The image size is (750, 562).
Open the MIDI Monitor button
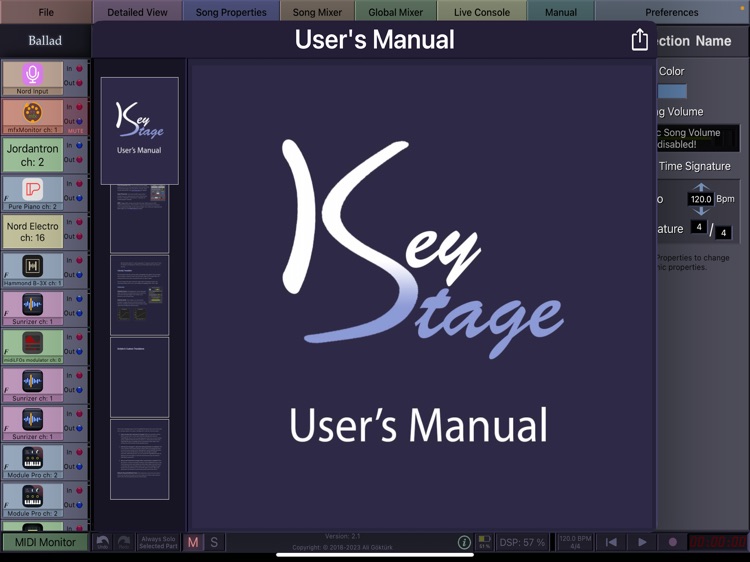[45, 542]
